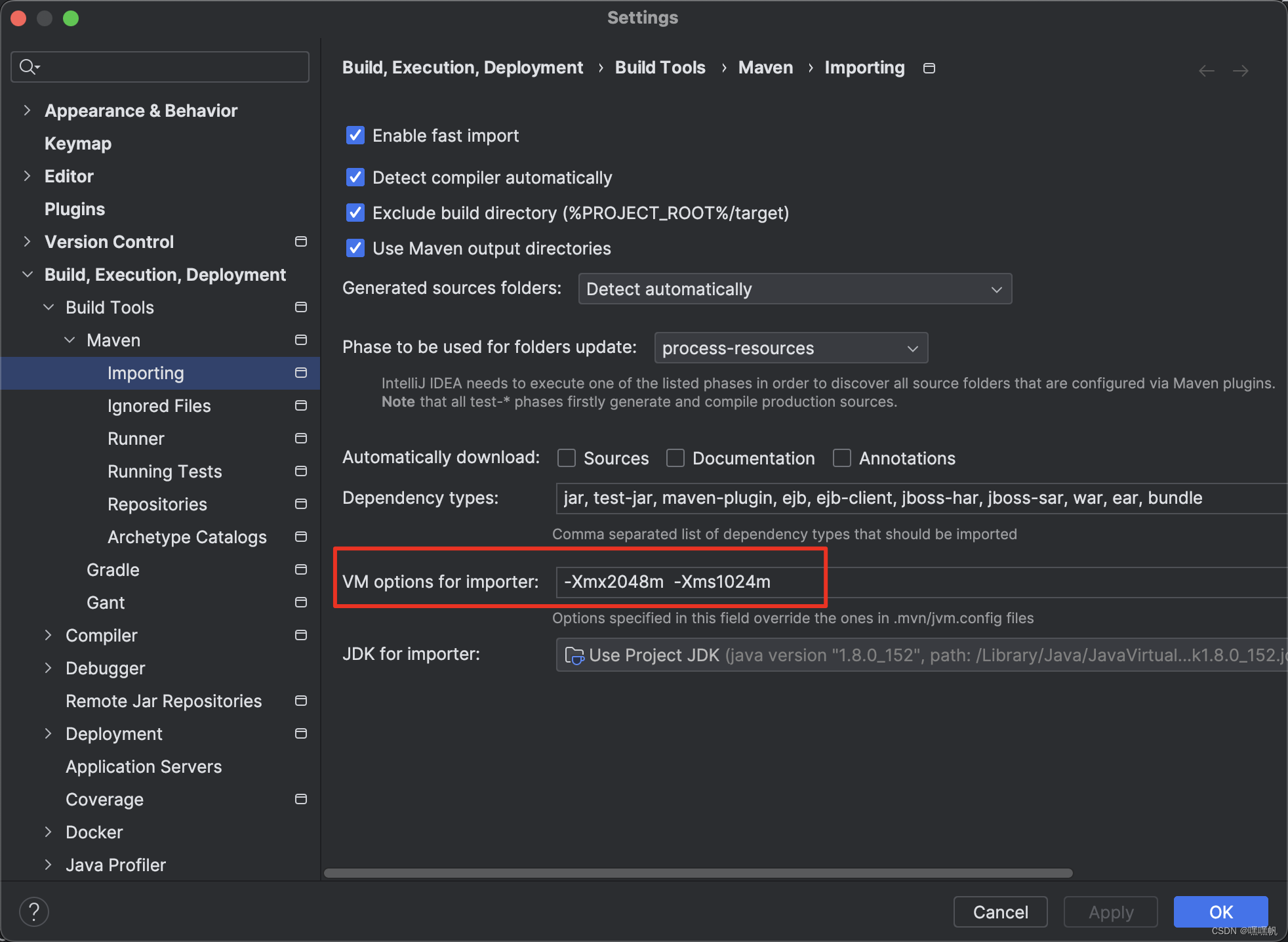Open the Generated sources folders dropdown

[996, 289]
